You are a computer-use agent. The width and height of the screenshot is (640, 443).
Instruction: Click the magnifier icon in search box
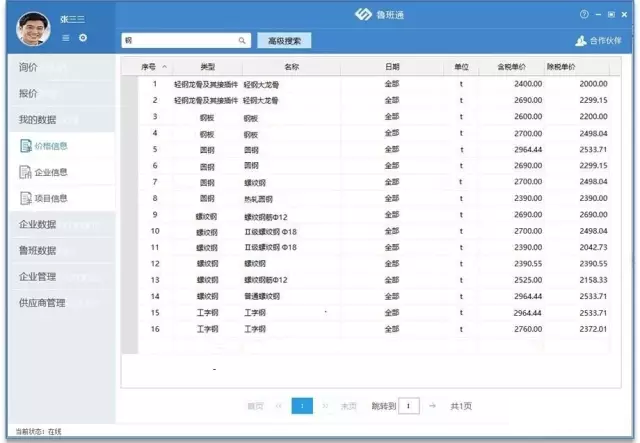(x=242, y=41)
